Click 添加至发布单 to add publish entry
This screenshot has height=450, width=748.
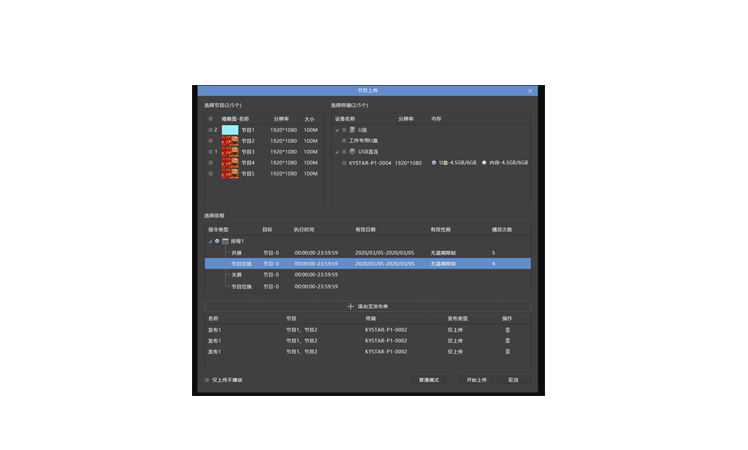pos(368,306)
